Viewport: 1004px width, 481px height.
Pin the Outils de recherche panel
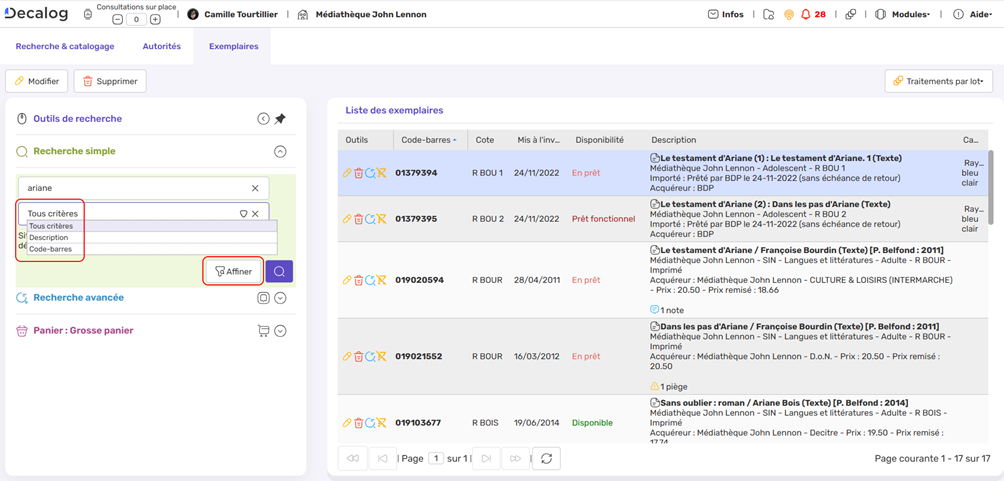pos(281,119)
